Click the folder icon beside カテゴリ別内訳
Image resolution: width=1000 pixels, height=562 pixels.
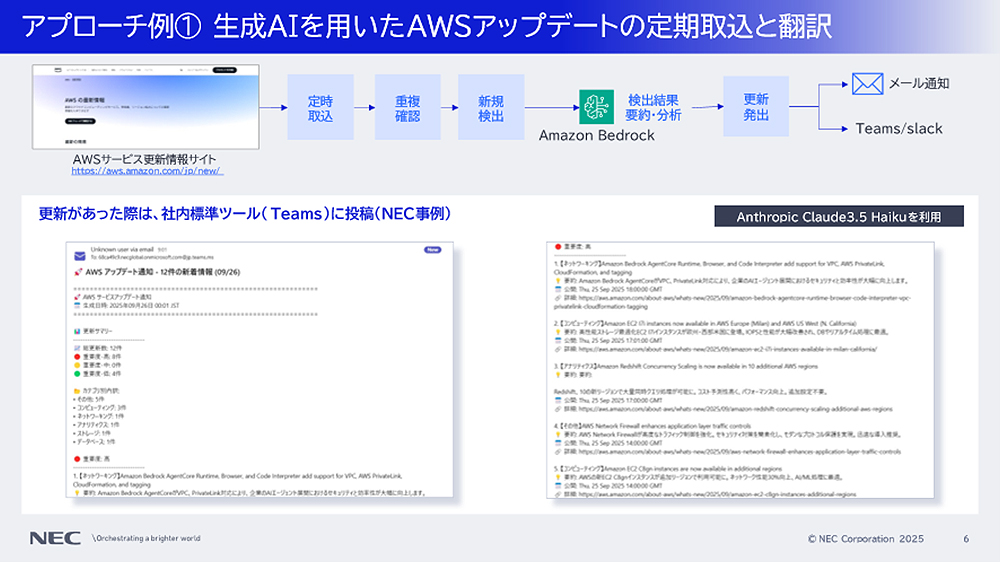(x=77, y=390)
